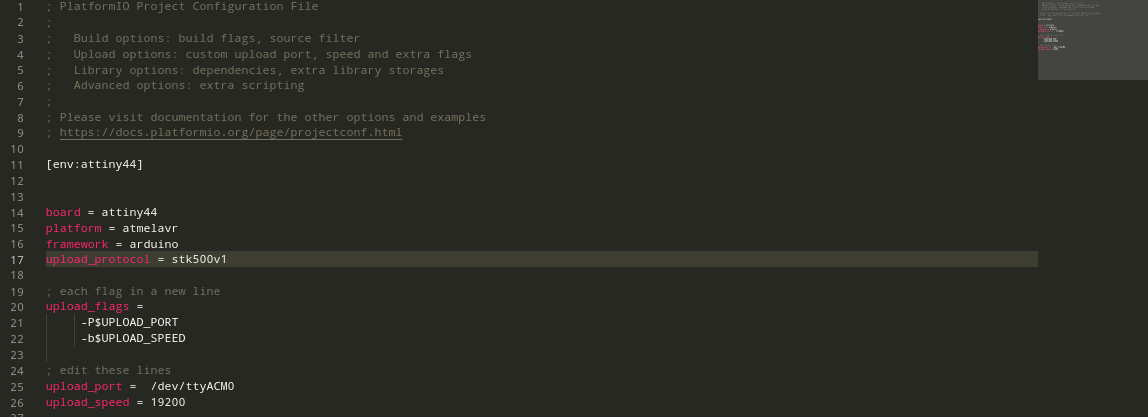Click the [env:attiny44] section header
The height and width of the screenshot is (417, 1148).
[94, 165]
